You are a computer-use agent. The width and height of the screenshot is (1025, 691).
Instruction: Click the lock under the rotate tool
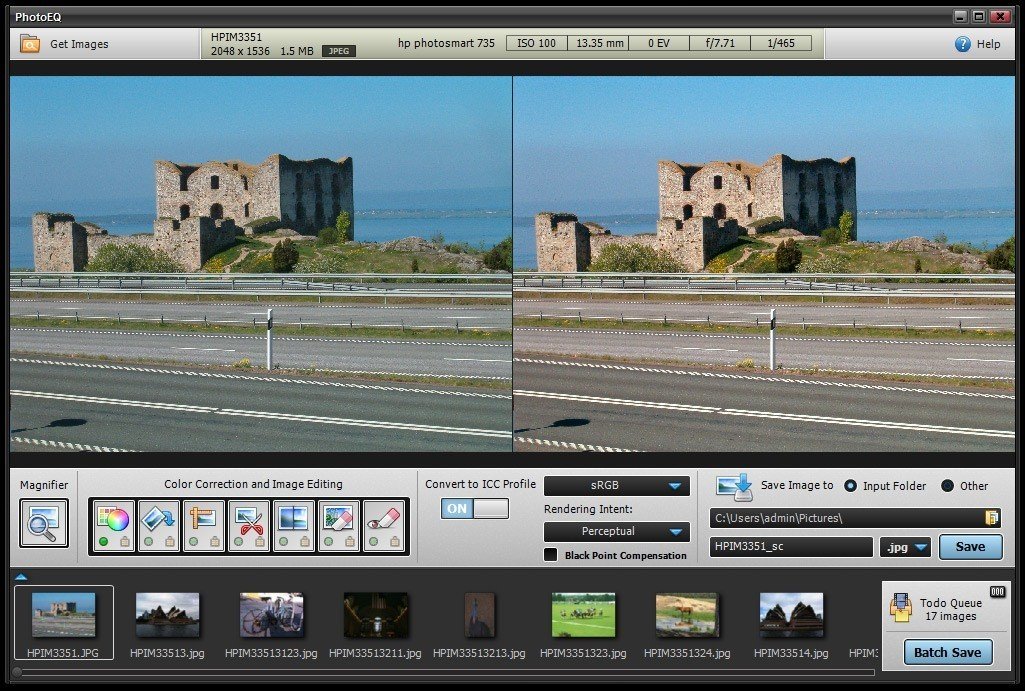[x=170, y=541]
